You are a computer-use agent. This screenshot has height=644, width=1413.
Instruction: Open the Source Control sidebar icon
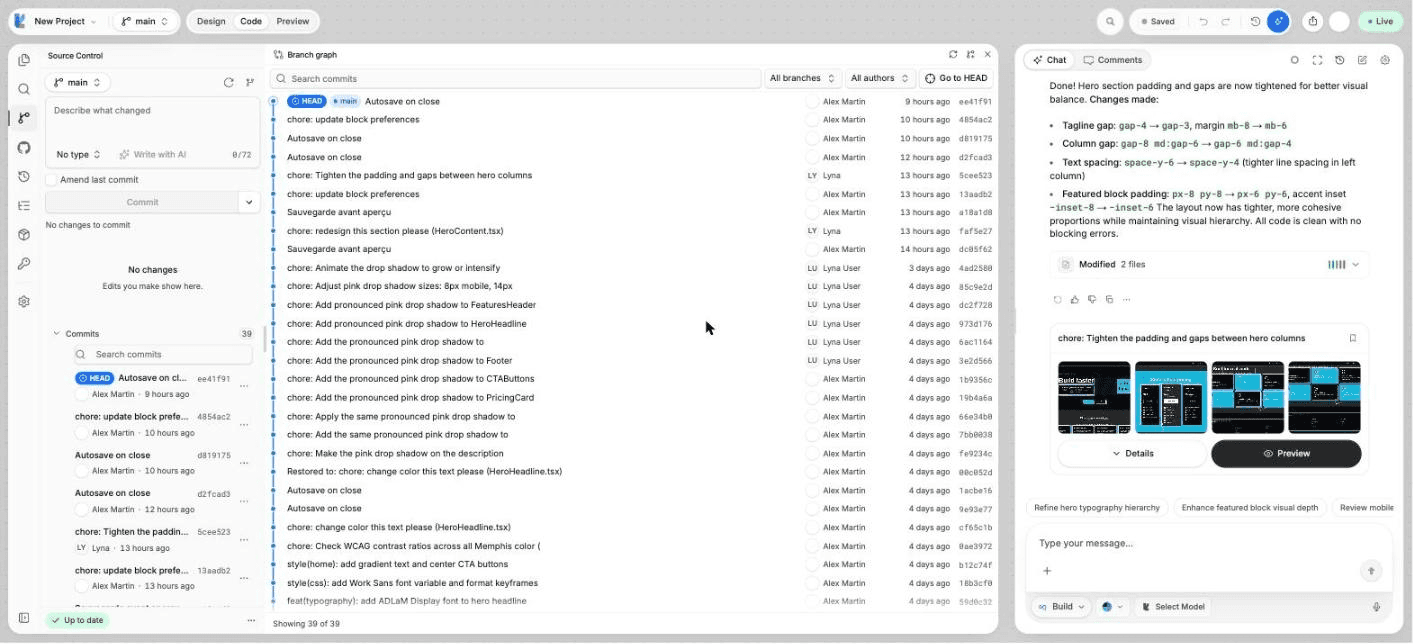click(24, 118)
